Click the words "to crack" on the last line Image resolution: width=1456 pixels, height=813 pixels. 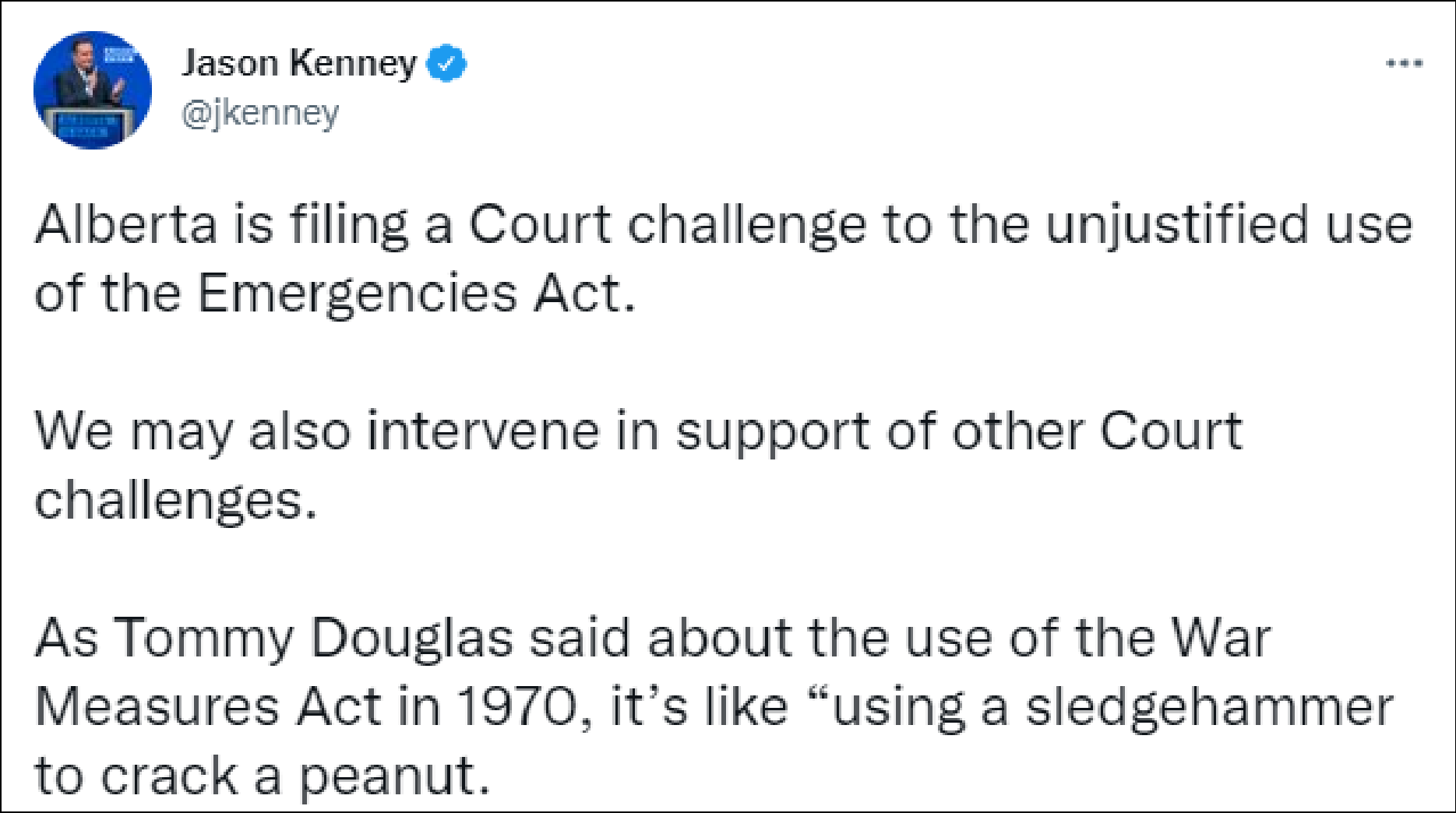137,776
